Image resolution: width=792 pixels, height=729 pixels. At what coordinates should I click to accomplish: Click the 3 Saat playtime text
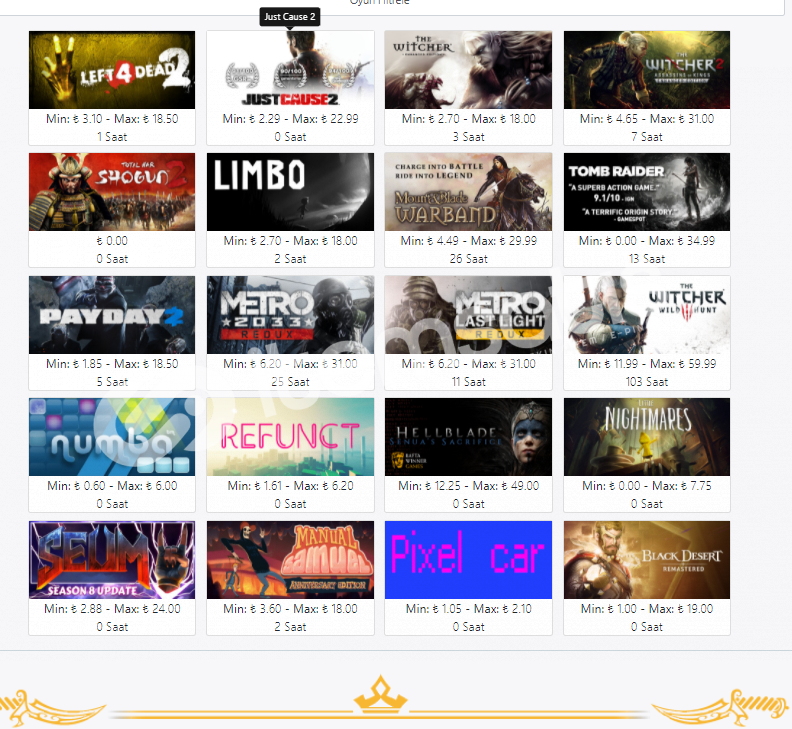click(x=469, y=137)
